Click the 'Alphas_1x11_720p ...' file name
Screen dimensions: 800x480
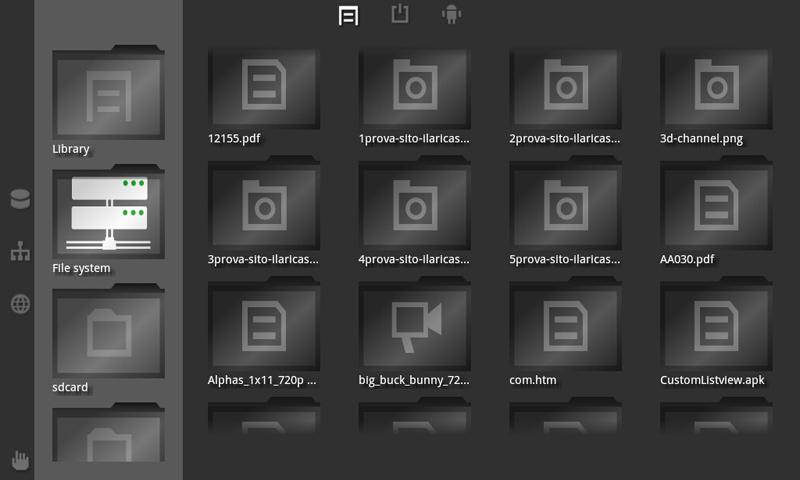[x=262, y=380]
